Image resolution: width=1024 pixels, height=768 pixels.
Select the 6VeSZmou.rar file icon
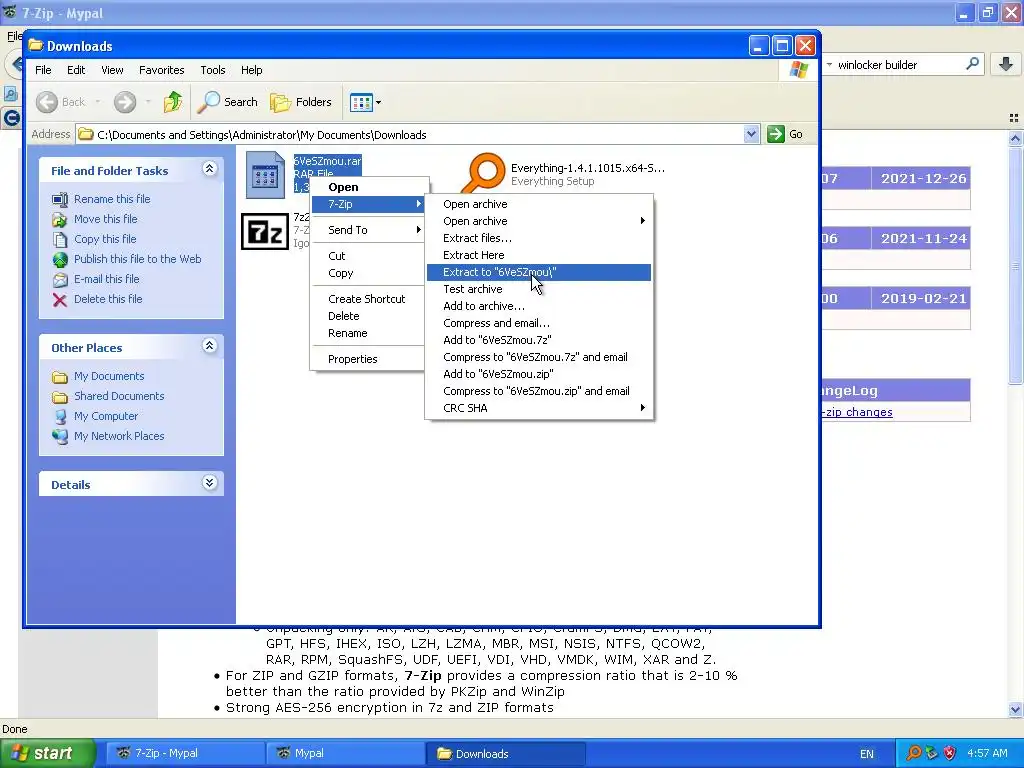(x=265, y=174)
